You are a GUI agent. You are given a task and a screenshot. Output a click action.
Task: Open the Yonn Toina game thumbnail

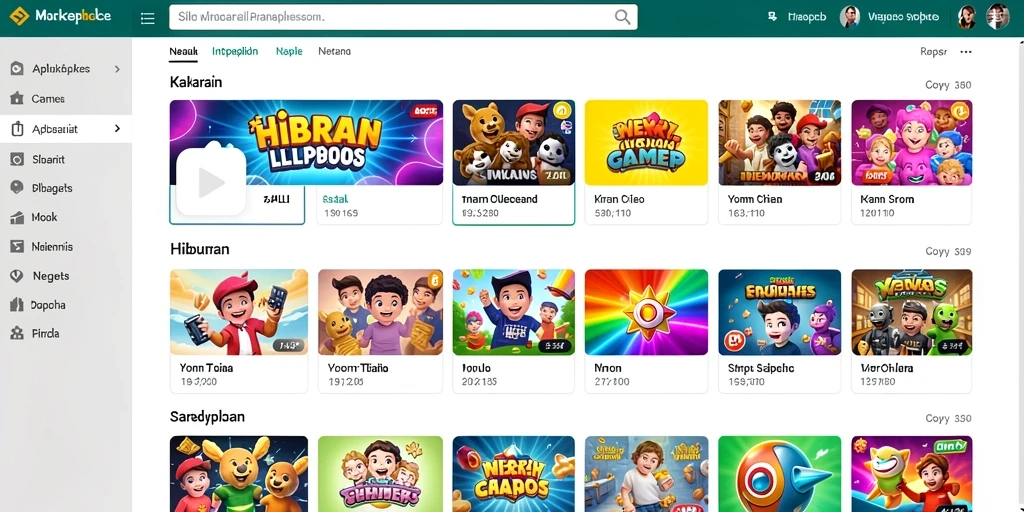(239, 312)
